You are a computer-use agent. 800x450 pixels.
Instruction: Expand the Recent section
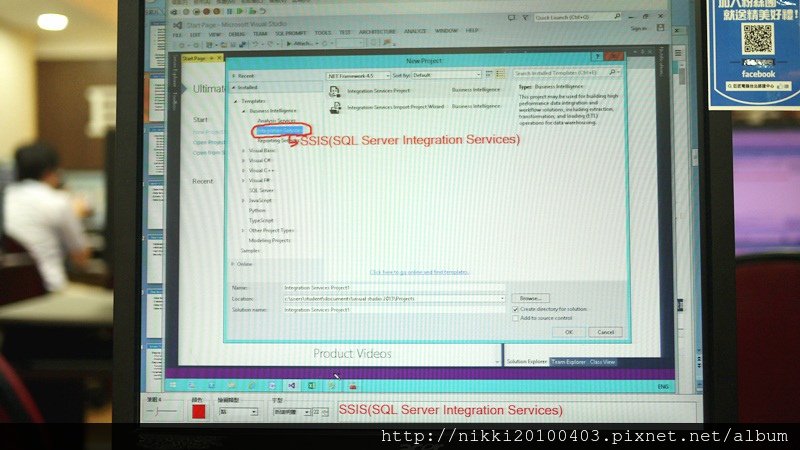coord(234,76)
